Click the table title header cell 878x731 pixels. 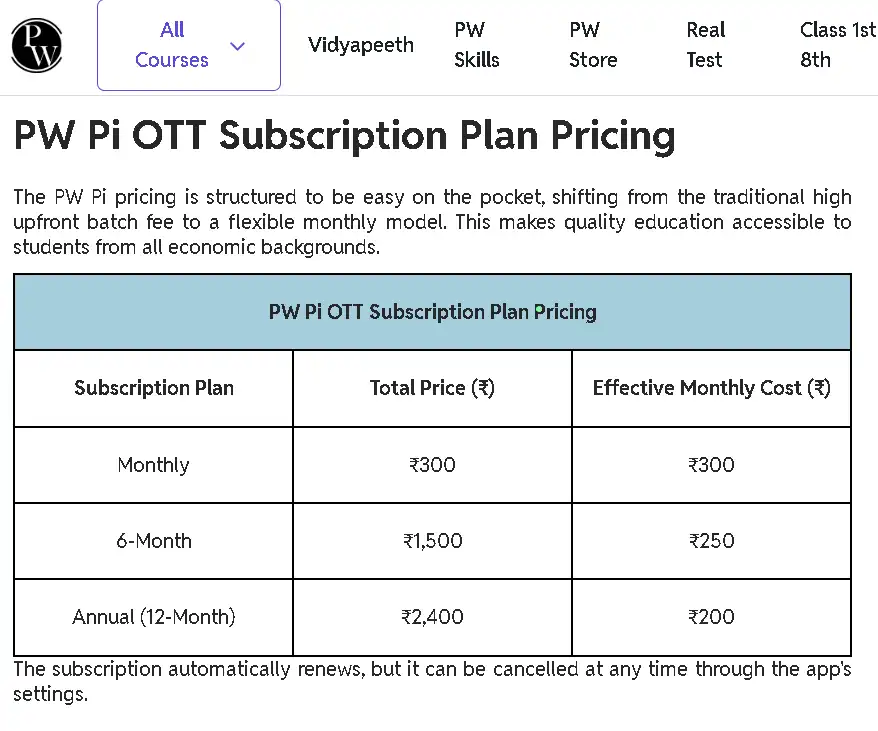tap(432, 312)
